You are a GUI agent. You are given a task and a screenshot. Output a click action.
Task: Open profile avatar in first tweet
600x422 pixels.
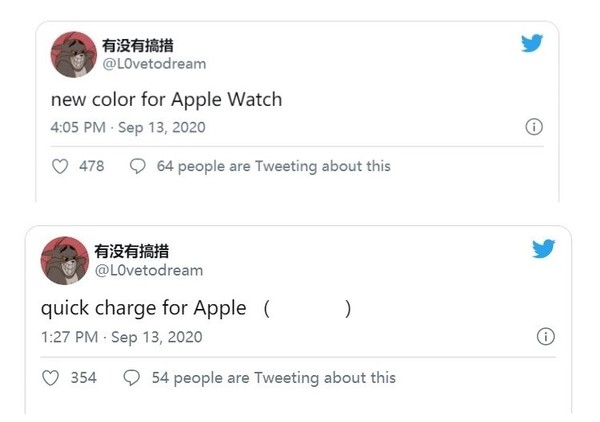pos(71,55)
